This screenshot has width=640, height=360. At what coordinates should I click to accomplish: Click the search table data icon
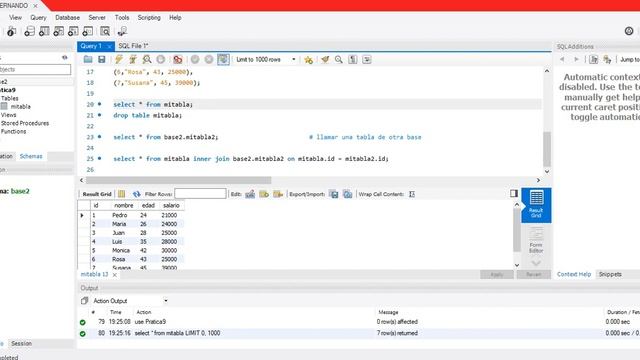[x=105, y=31]
